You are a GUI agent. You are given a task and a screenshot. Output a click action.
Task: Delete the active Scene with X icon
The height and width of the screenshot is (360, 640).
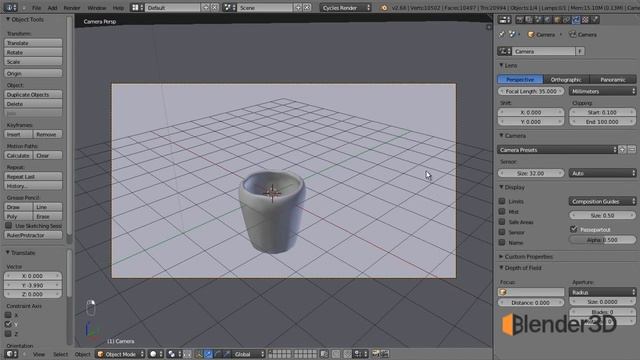(307, 7)
